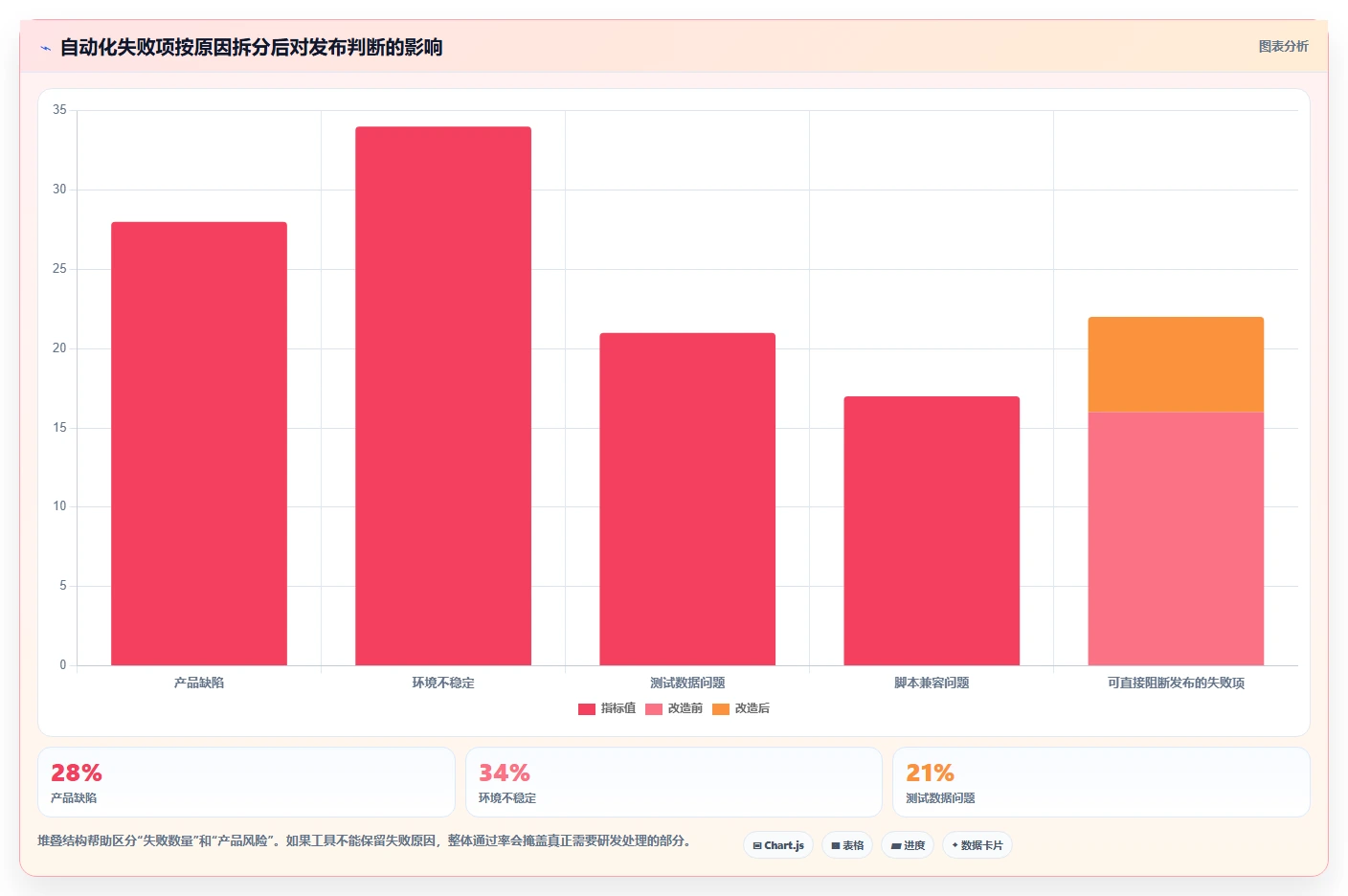Toggle the 改造前 legend color swatch

(x=654, y=709)
